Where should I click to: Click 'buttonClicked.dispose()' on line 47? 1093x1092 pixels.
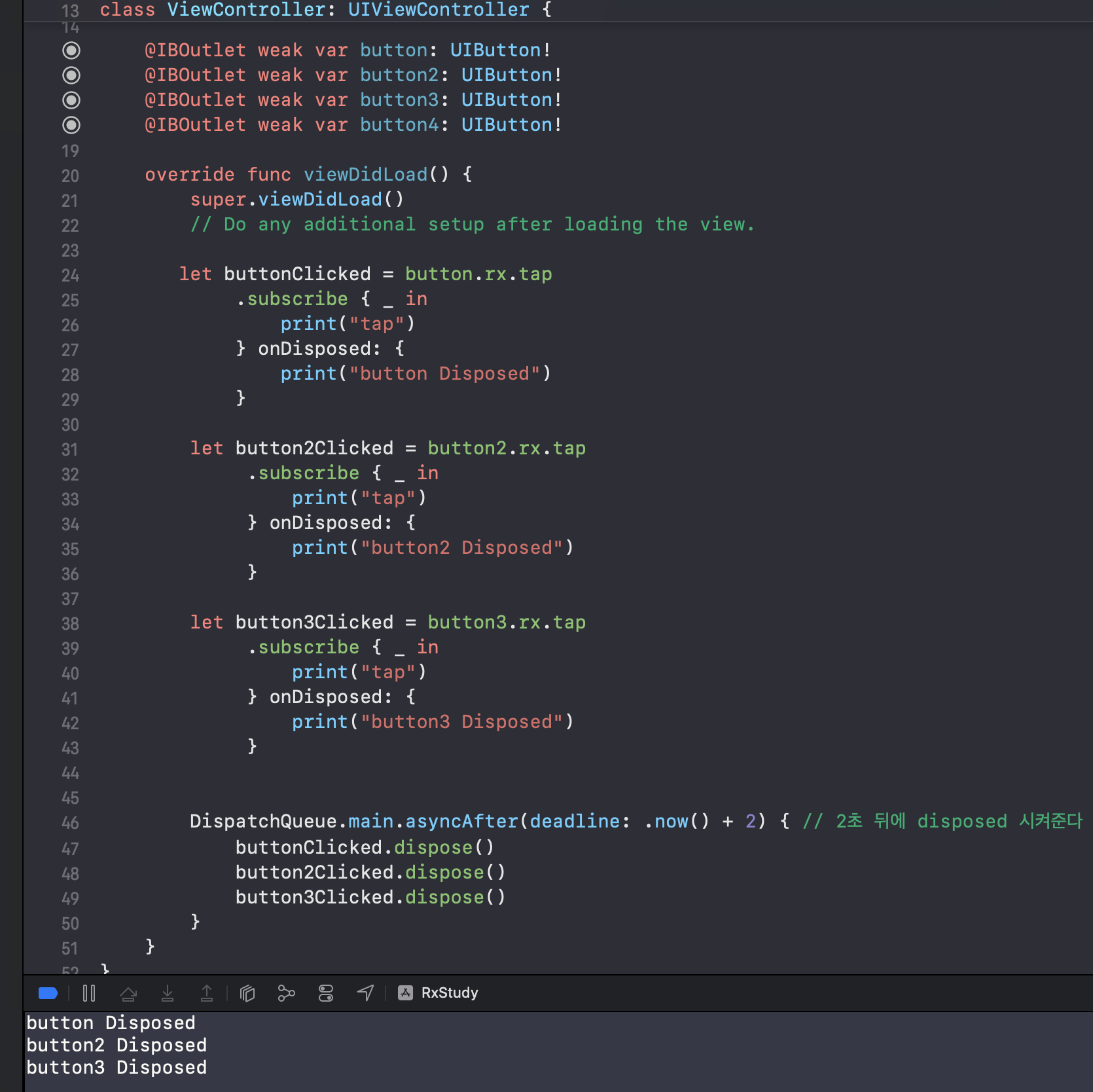(365, 848)
